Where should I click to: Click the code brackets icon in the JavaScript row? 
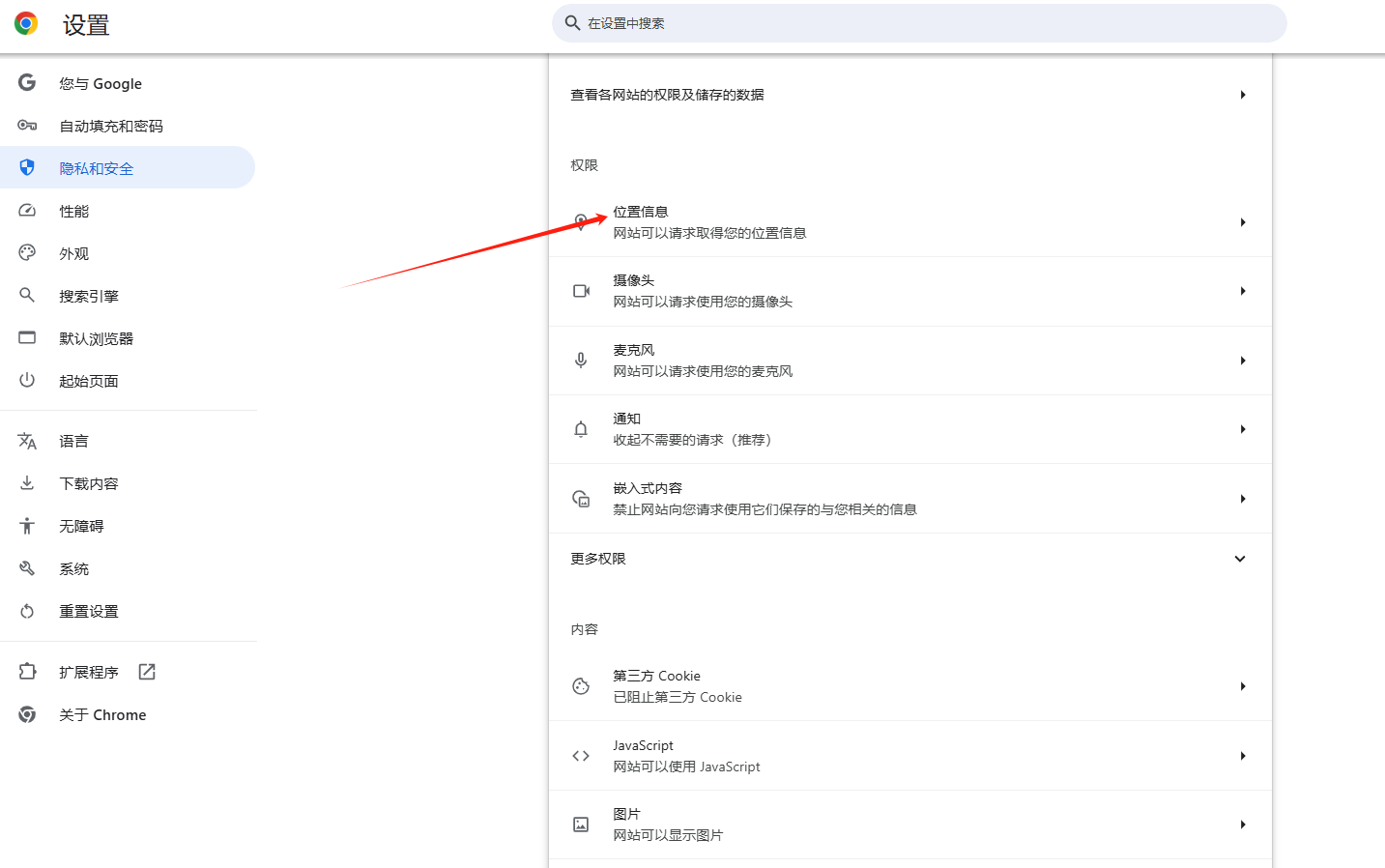pos(581,756)
